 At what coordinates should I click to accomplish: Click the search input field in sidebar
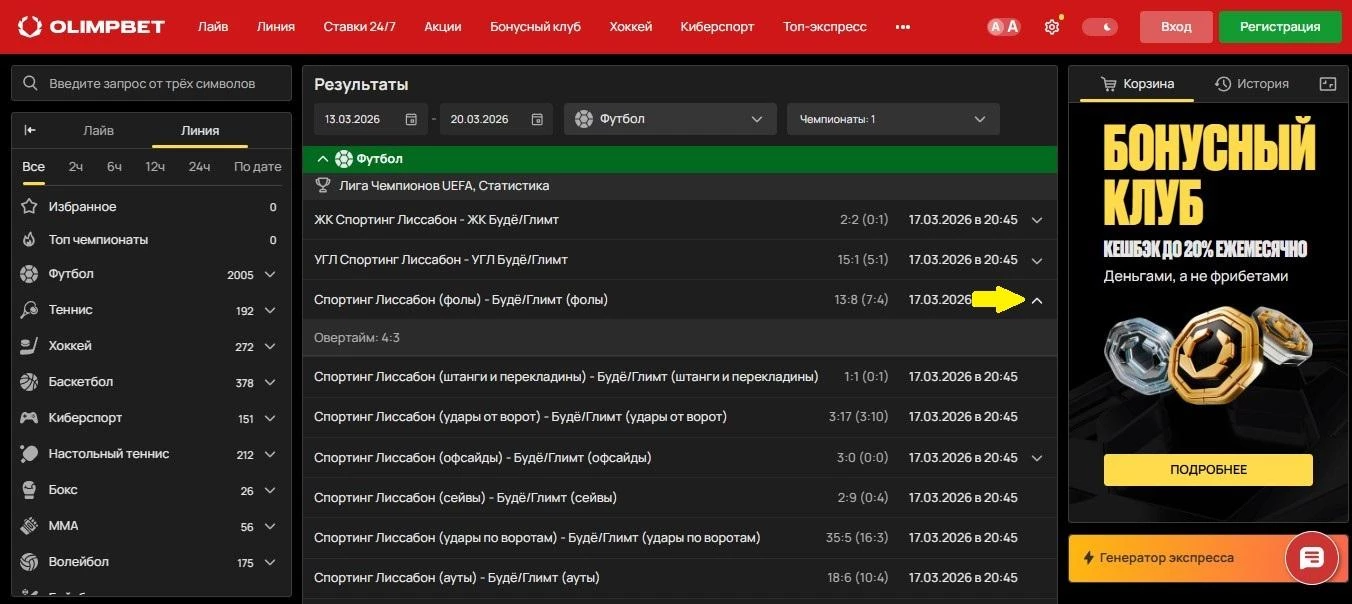pyautogui.click(x=150, y=83)
